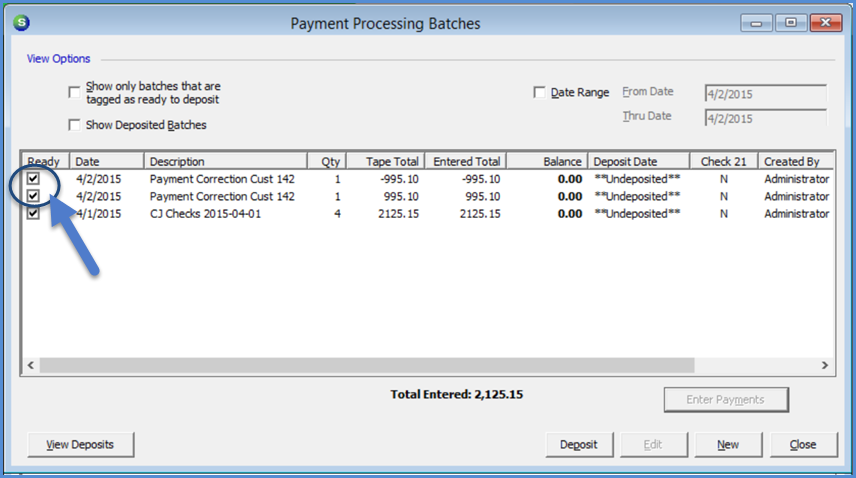Toggle Show only batches tagged ready to deposit

click(x=74, y=92)
